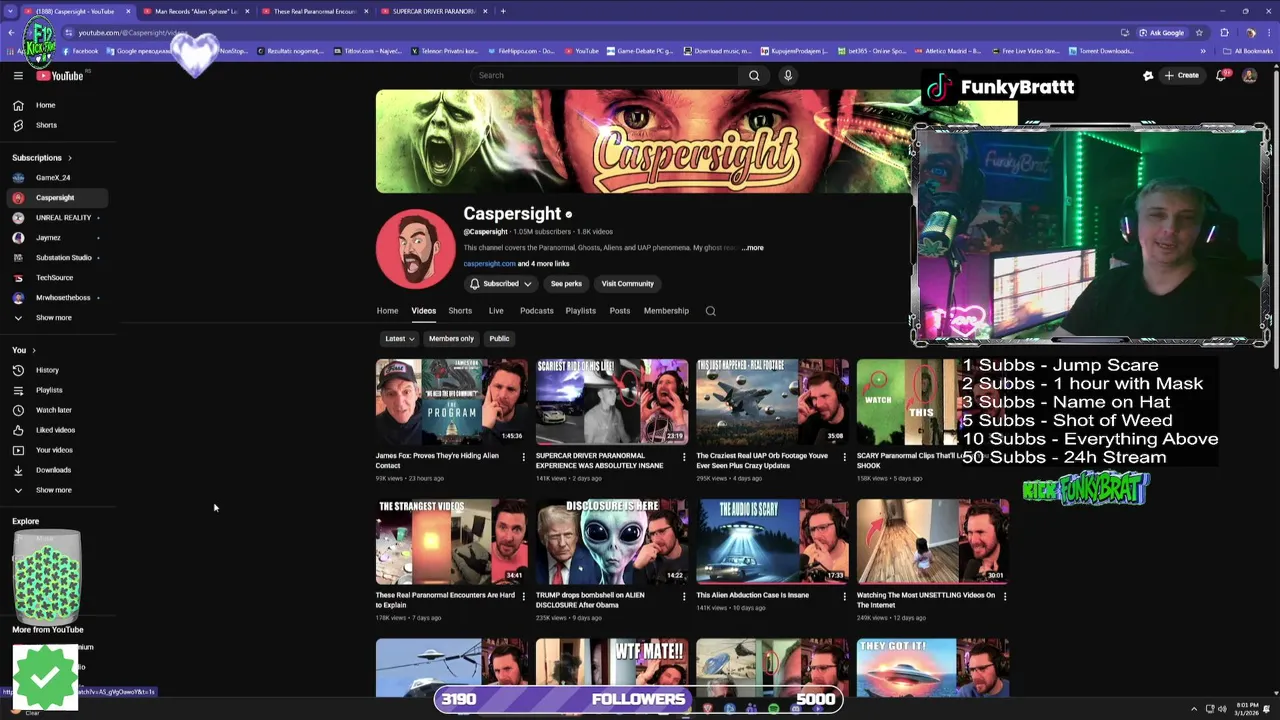Viewport: 1280px width, 720px height.
Task: Switch to channel Shorts tab
Action: (x=460, y=311)
